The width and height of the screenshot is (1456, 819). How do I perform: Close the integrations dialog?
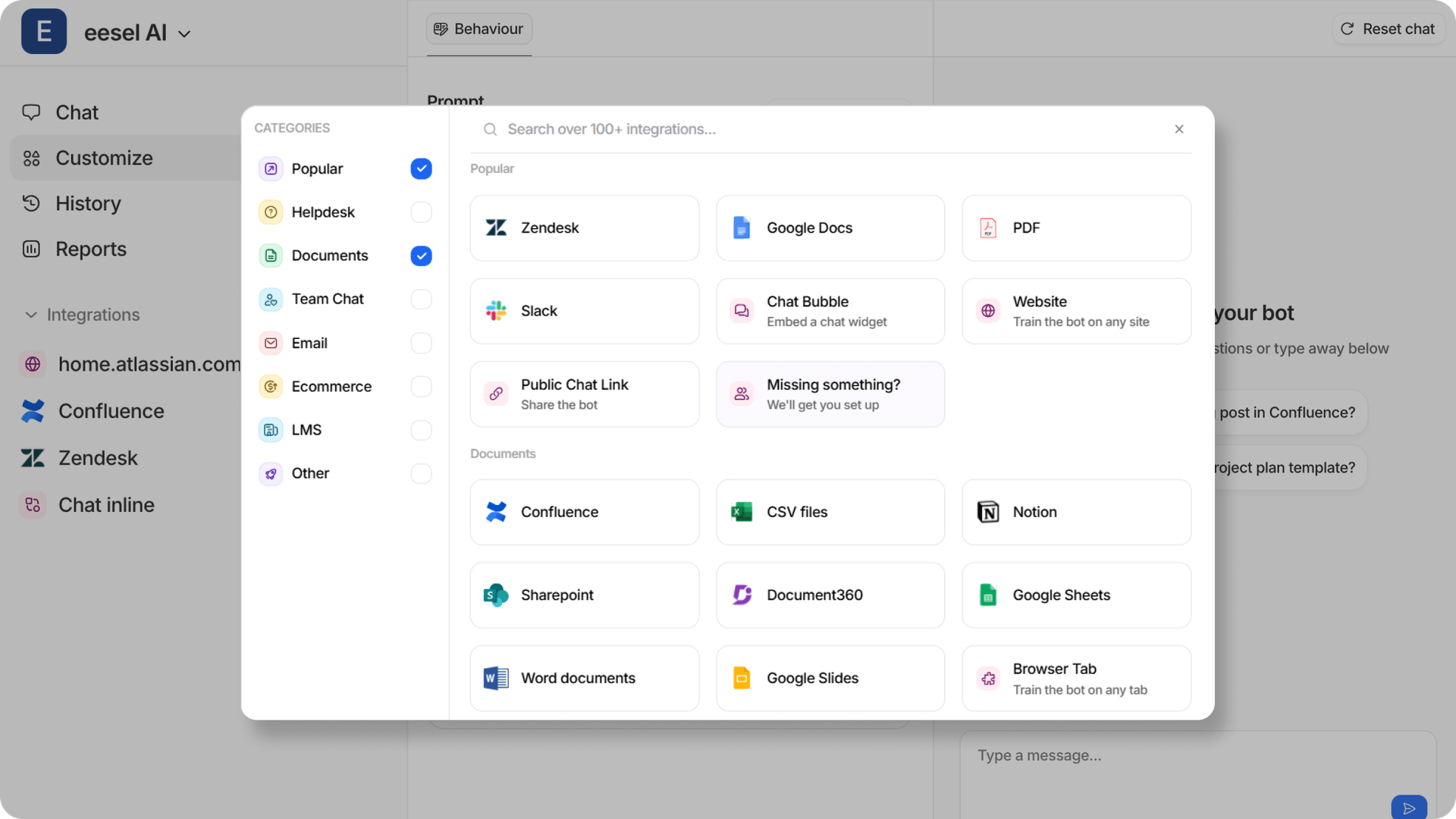tap(1179, 130)
